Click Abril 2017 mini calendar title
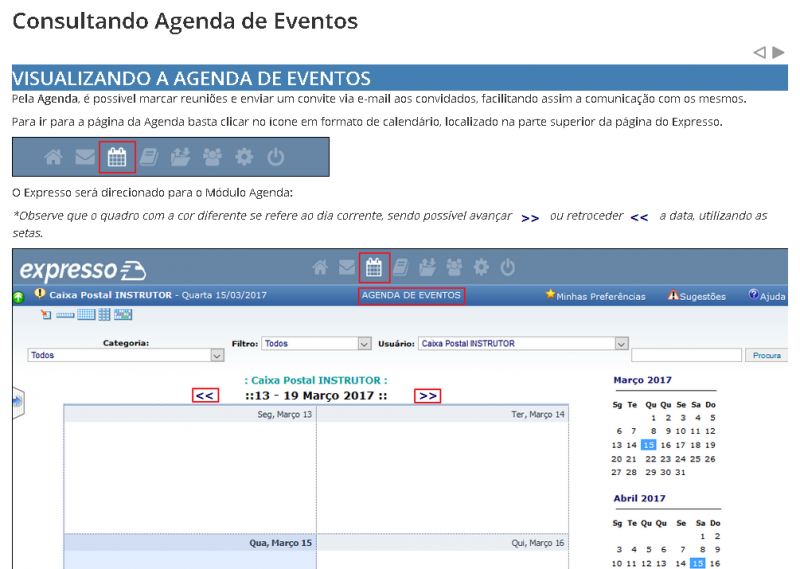This screenshot has width=800, height=569. [639, 499]
